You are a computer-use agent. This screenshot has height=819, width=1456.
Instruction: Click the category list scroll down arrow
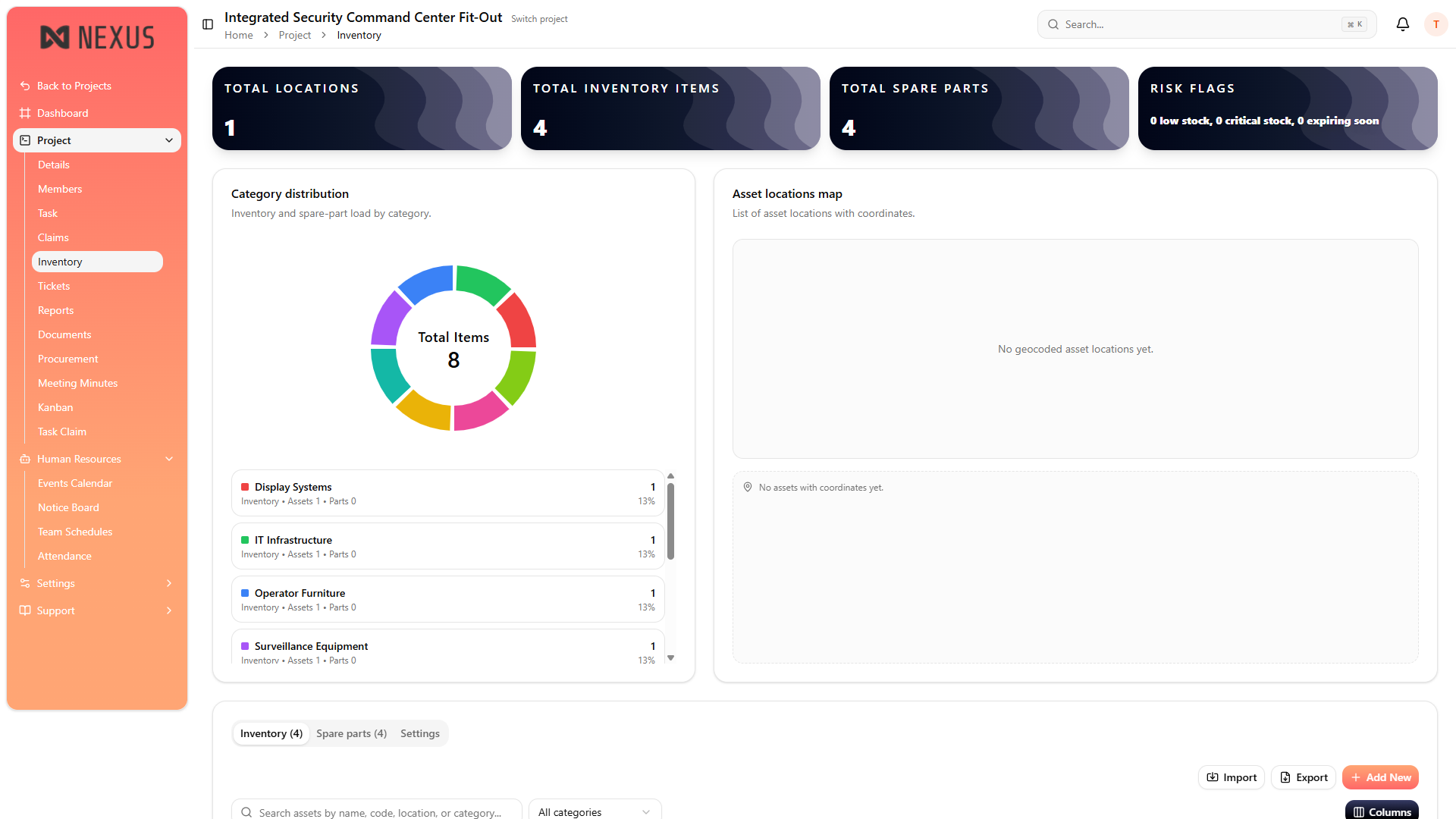pos(670,657)
